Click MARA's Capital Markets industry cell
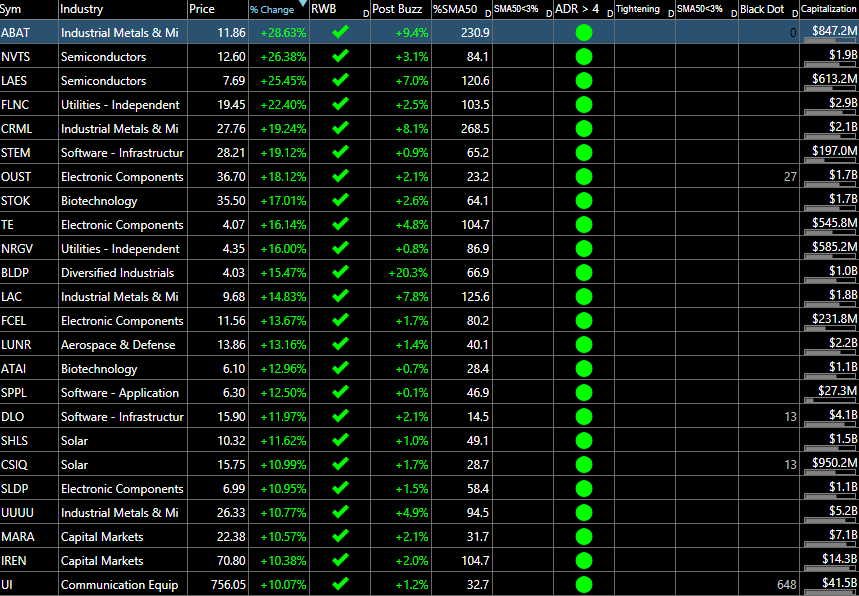The image size is (859, 596). pyautogui.click(x=123, y=537)
